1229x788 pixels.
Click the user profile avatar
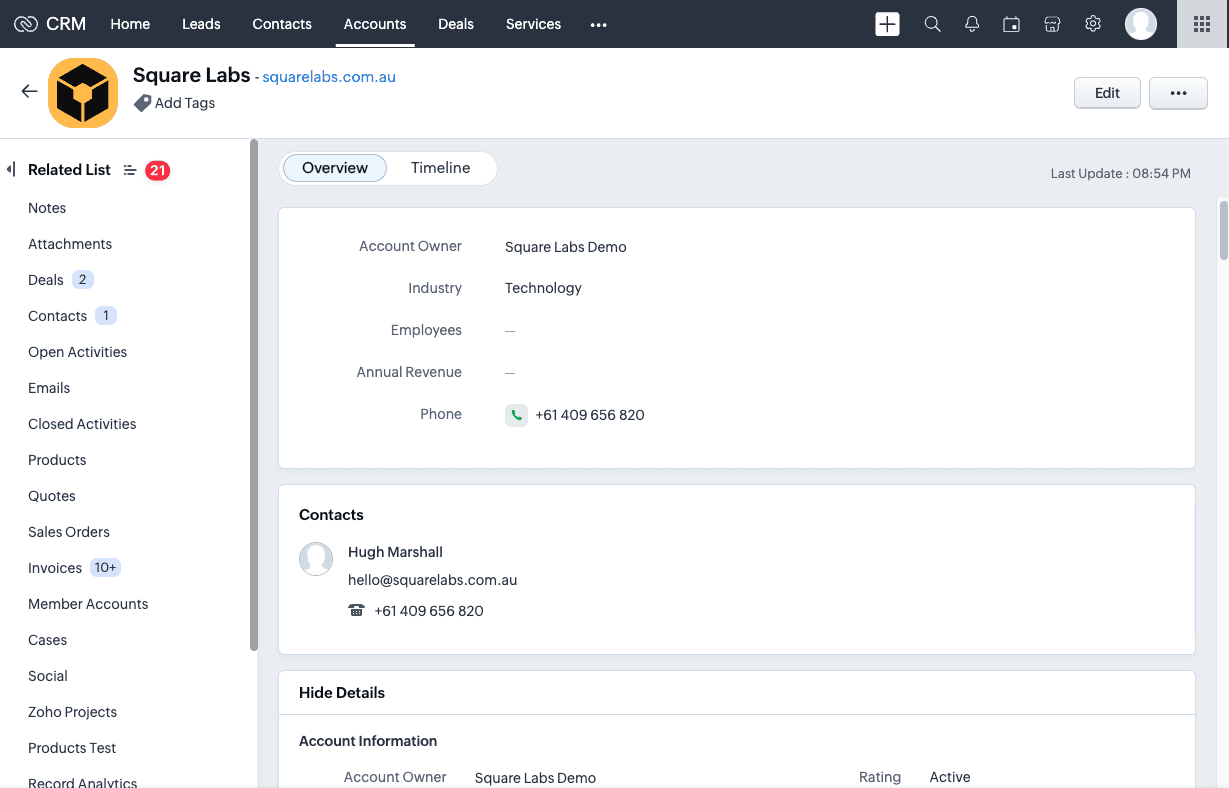pyautogui.click(x=1141, y=24)
